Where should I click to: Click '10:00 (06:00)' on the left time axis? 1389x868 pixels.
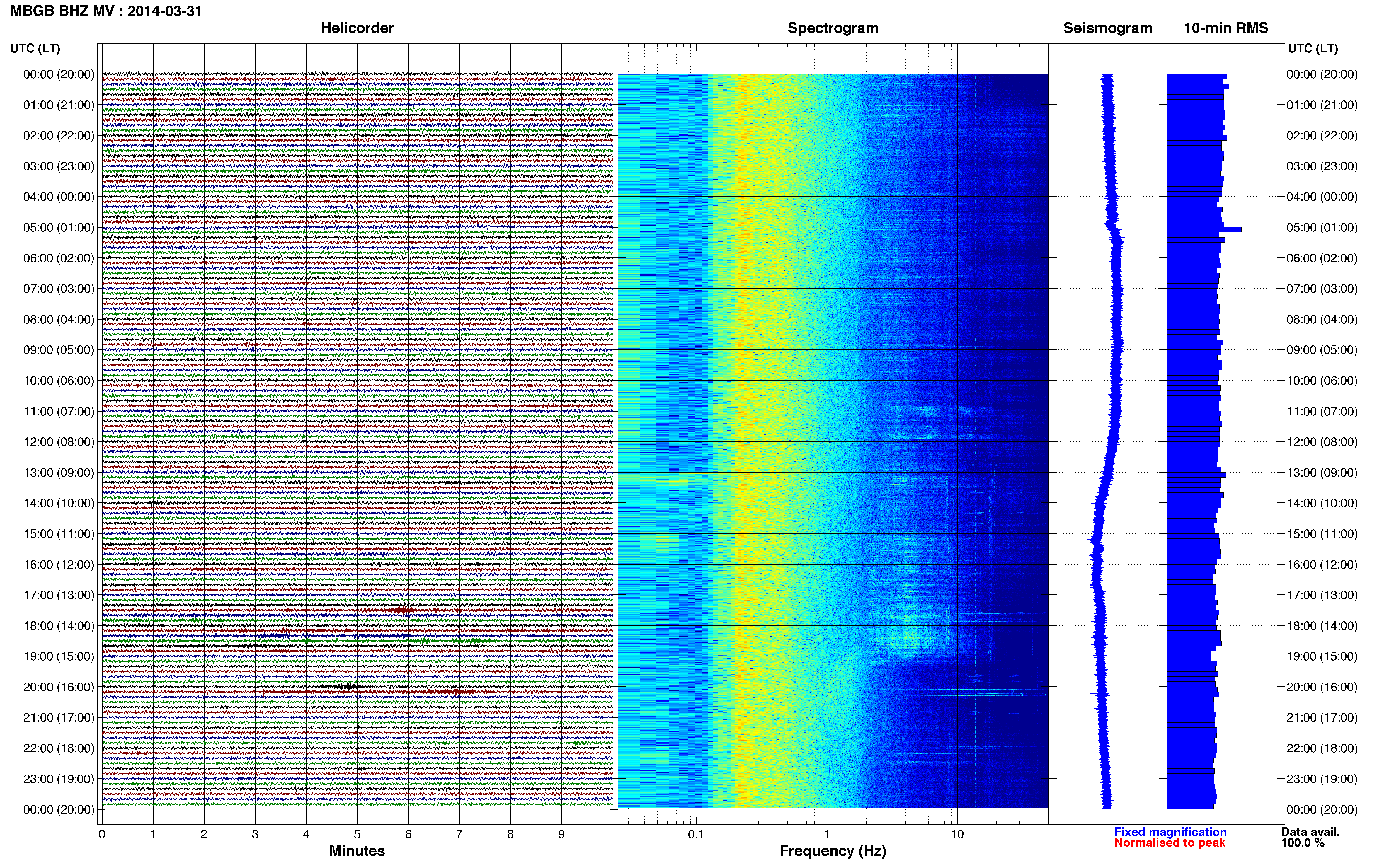[59, 381]
